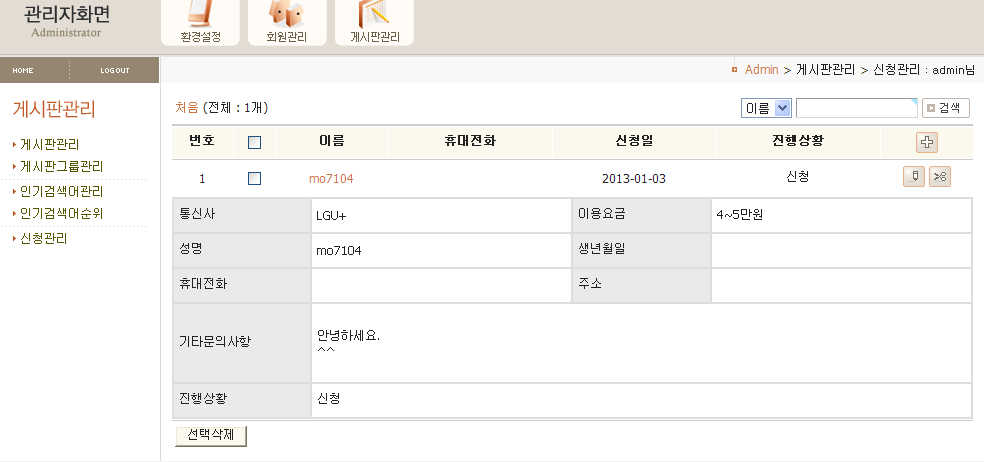
Task: Click the Admin breadcrumb link
Action: (x=761, y=70)
